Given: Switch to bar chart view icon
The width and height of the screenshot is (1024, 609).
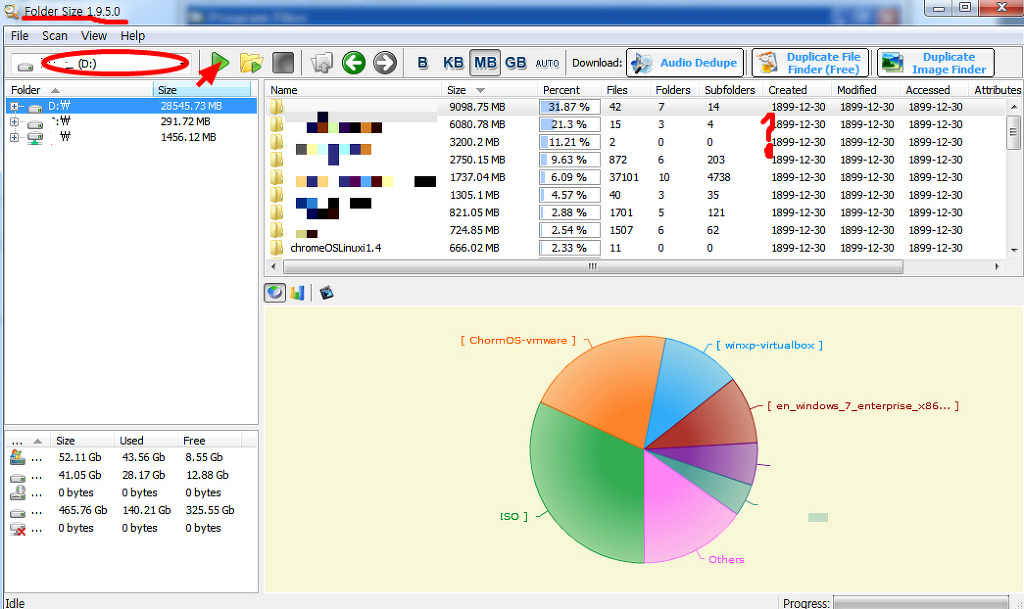Looking at the screenshot, I should (297, 292).
